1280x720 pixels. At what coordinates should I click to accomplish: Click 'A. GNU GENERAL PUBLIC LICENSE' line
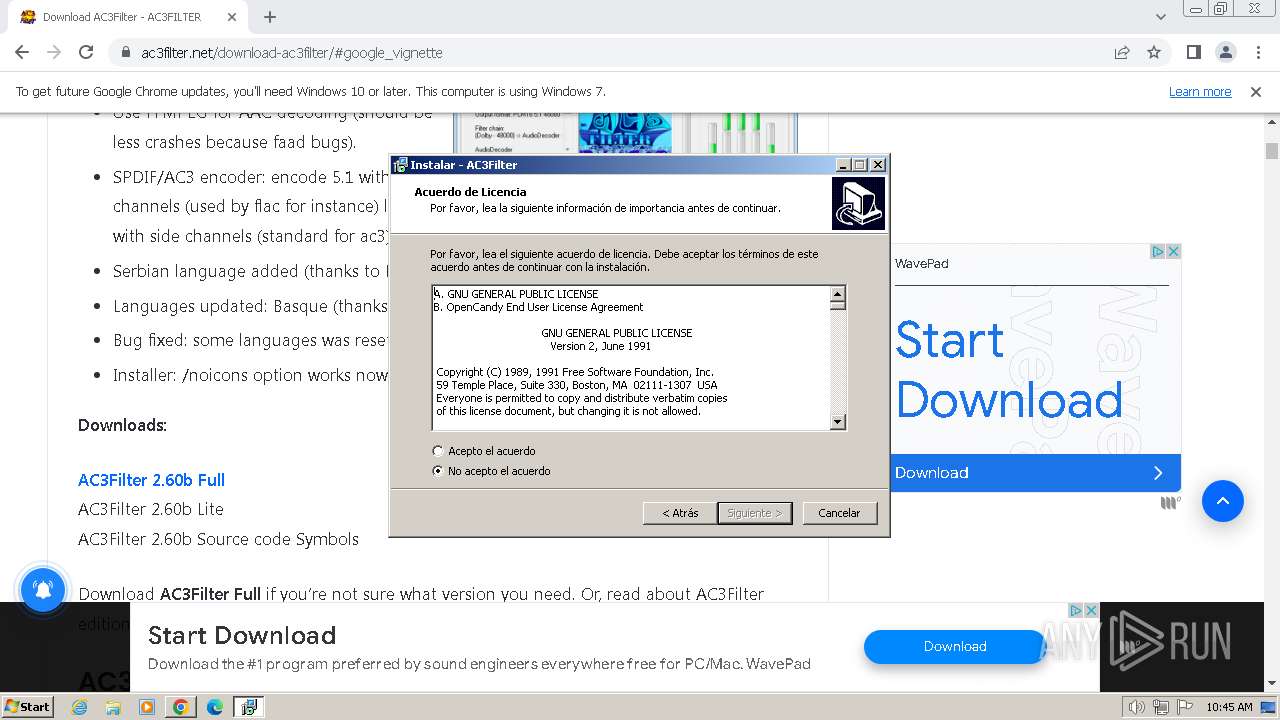[x=516, y=294]
